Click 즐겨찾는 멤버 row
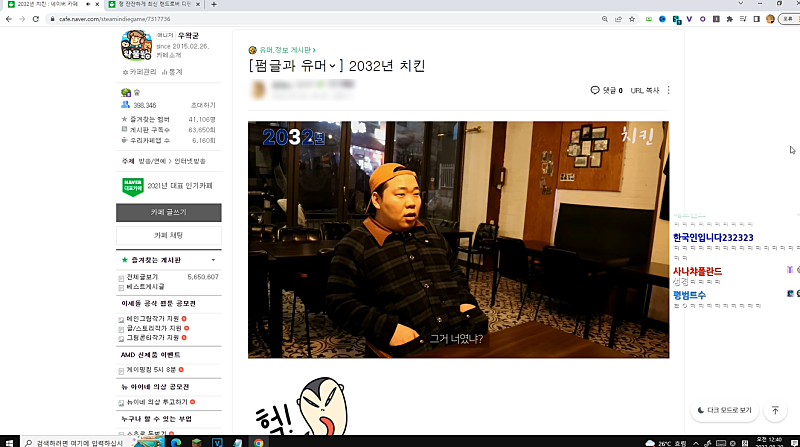 (x=168, y=119)
